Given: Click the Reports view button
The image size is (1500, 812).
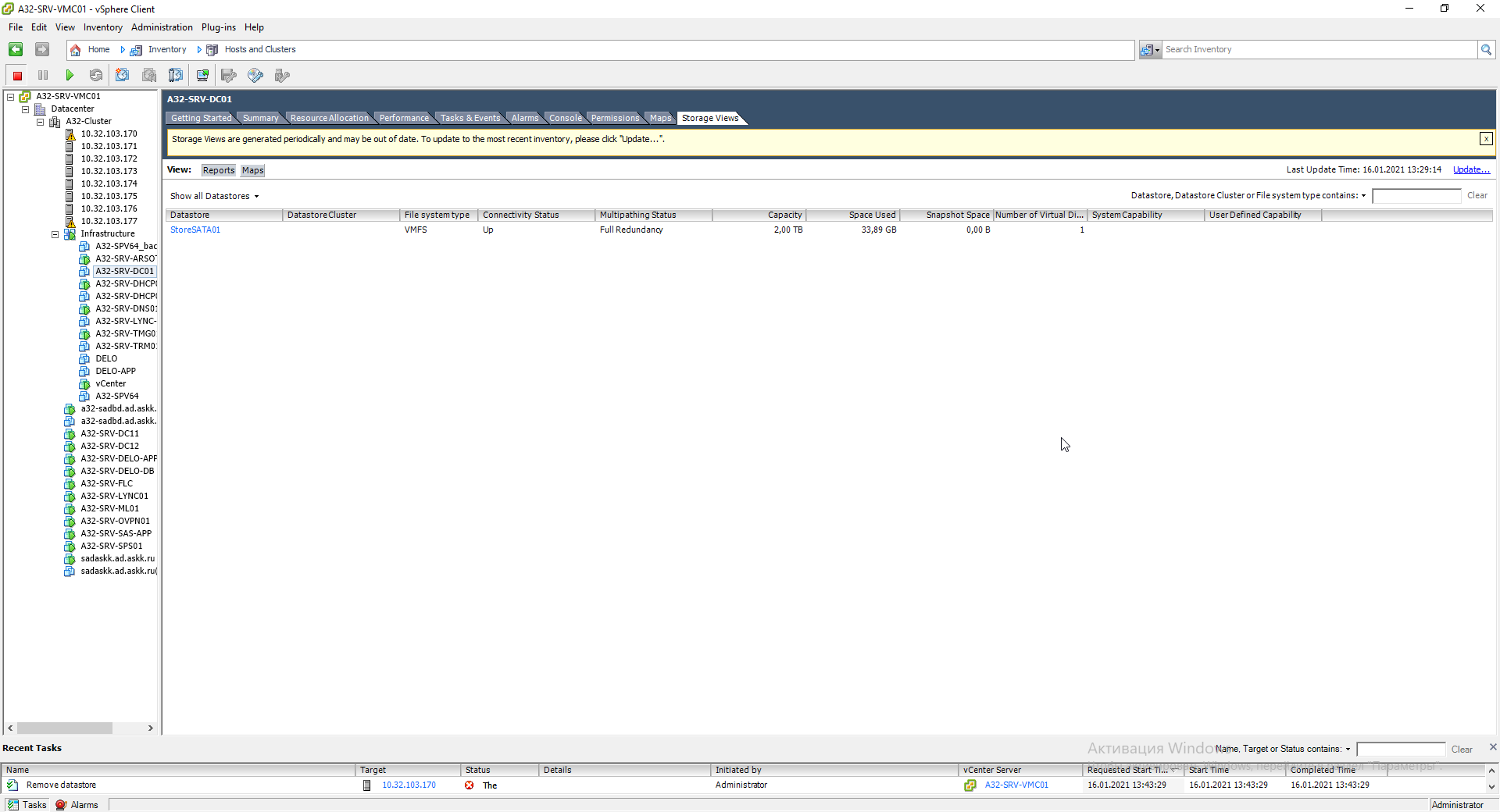Looking at the screenshot, I should (219, 171).
